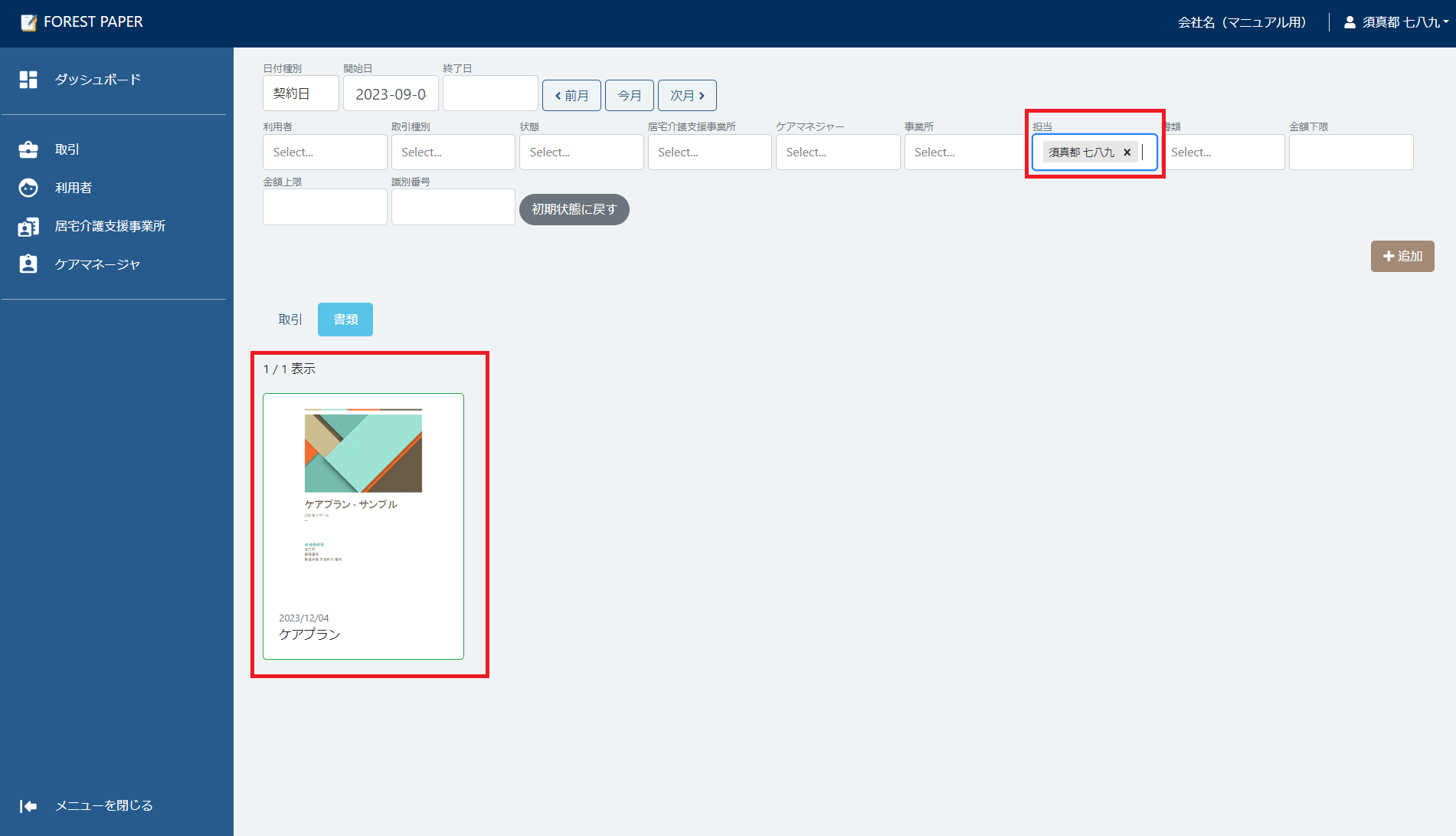Open the user account menu 須真都 七八九
Screen dimensions: 1456x836
[1396, 22]
